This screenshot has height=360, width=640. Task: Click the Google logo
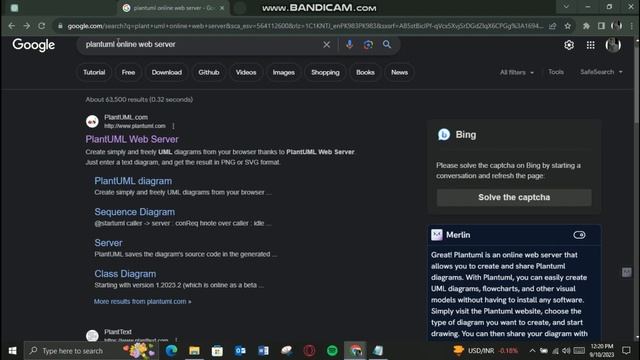33,44
